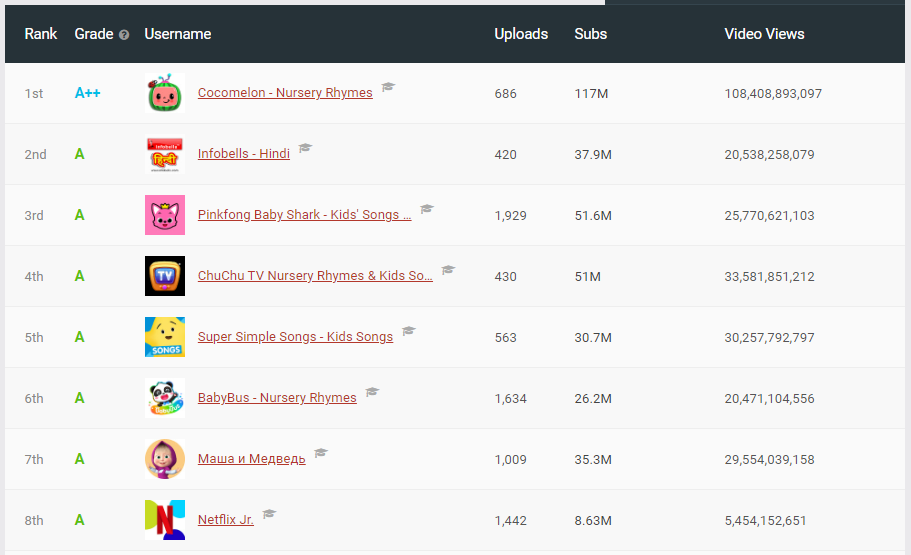Click the graduation cap icon beside Pinkfong Baby Shark

427,209
